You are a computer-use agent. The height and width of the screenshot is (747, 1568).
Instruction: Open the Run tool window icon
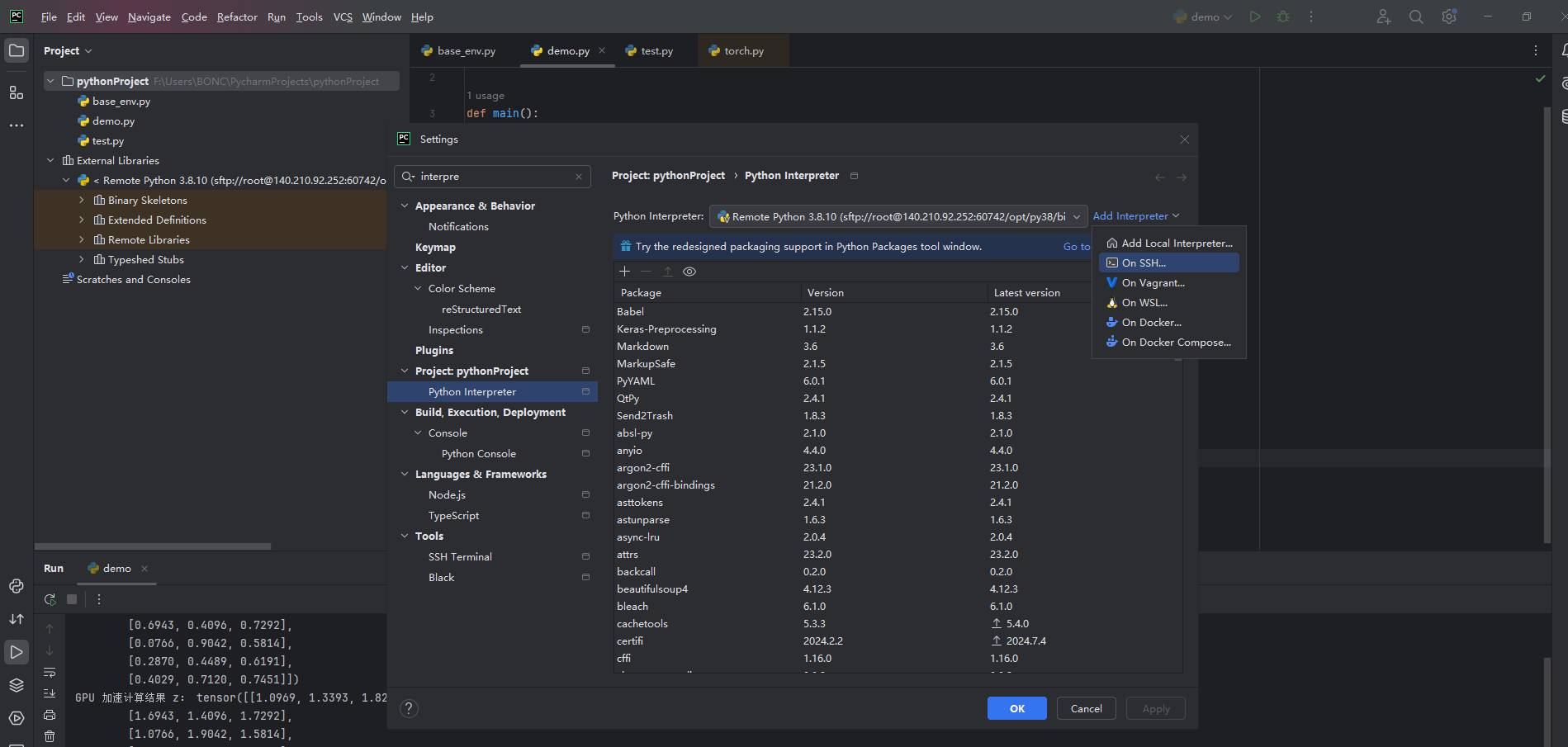pos(17,652)
